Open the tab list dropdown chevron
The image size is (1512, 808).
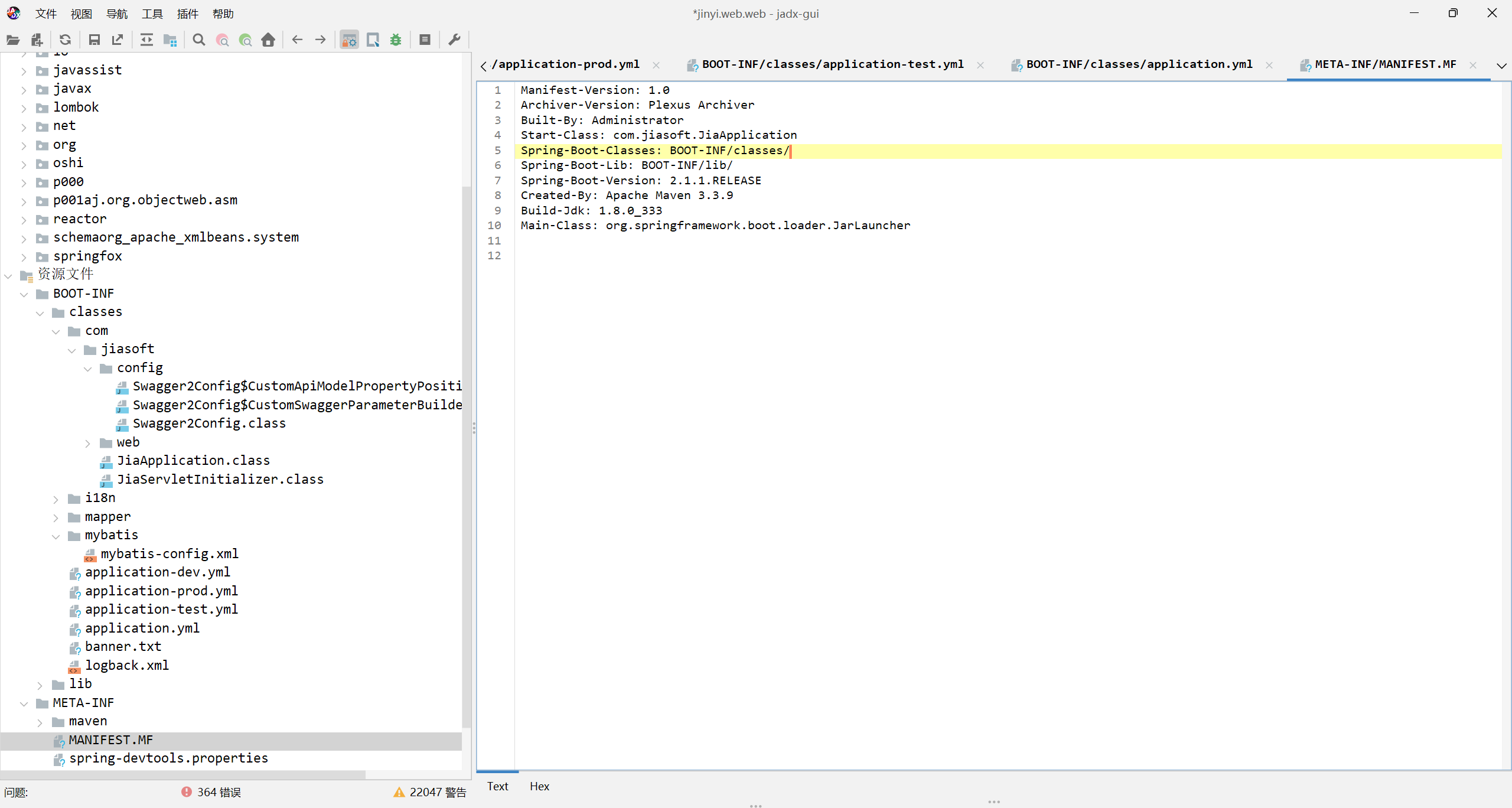pos(1501,66)
